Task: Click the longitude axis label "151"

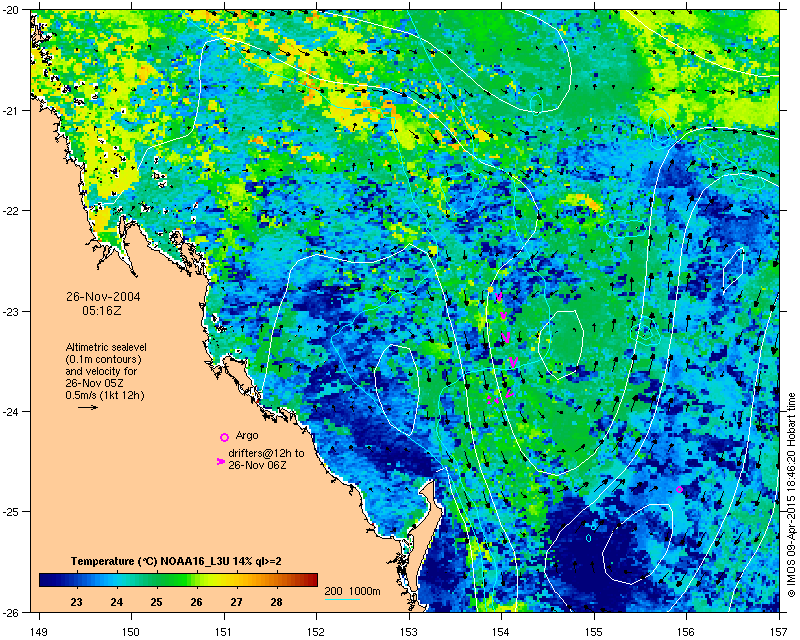Action: coord(224,632)
